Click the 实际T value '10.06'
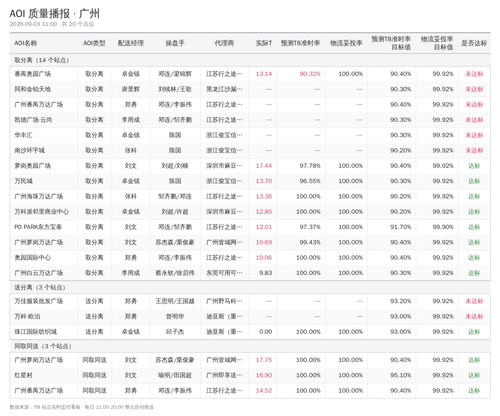The height and width of the screenshot is (416, 500). point(264,258)
